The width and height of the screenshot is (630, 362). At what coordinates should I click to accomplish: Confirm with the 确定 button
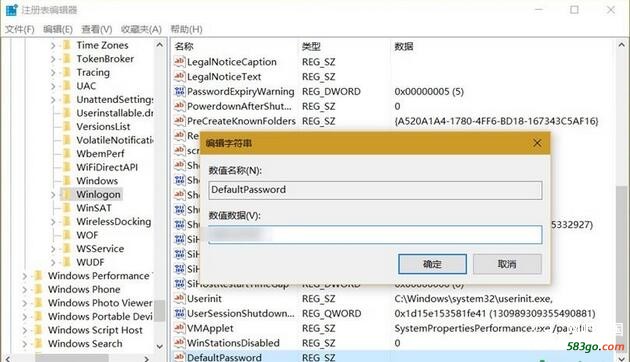click(x=432, y=264)
